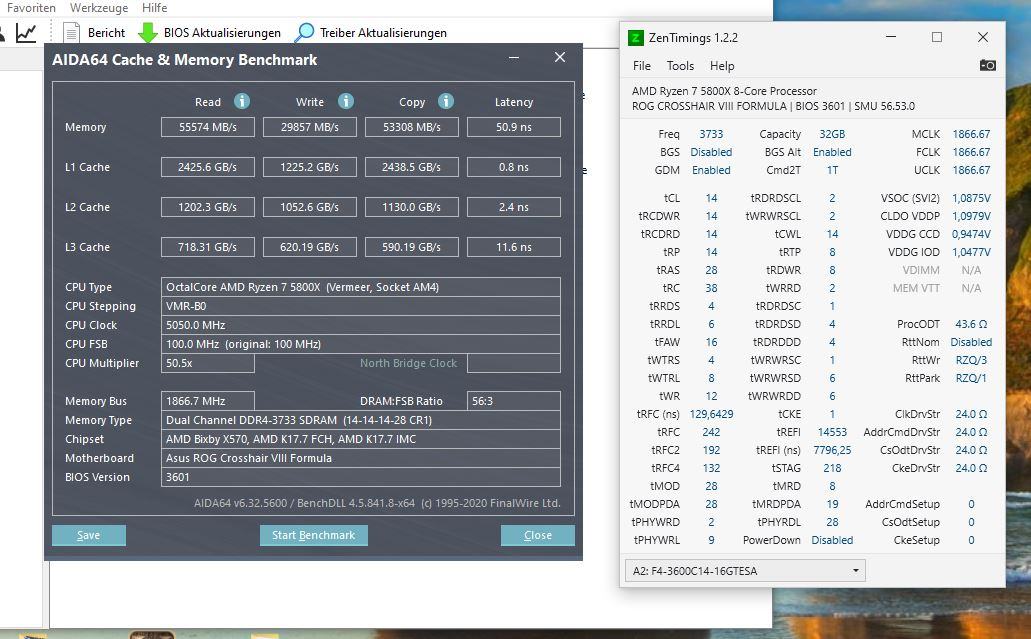Close the AIDA64 benchmark dialog with X
Image resolution: width=1031 pixels, height=639 pixels.
click(x=560, y=57)
